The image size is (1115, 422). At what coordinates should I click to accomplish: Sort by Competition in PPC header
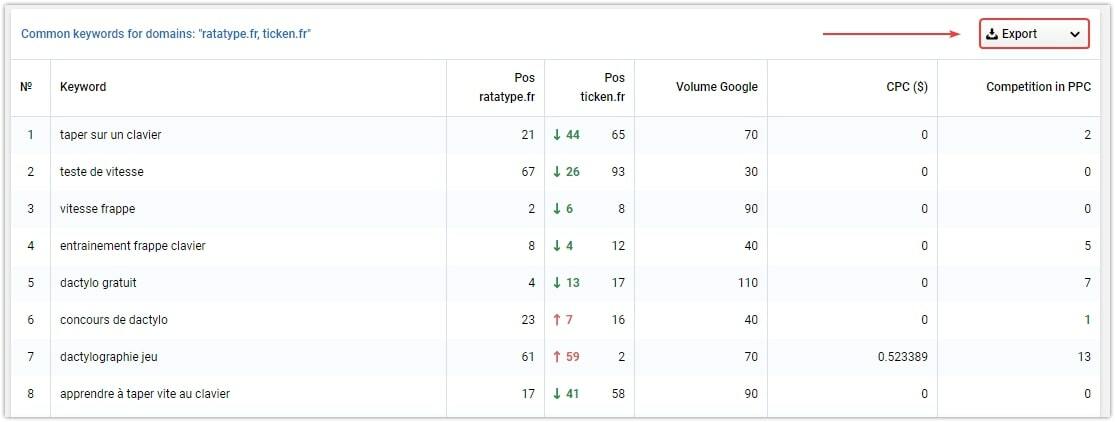click(x=1038, y=87)
